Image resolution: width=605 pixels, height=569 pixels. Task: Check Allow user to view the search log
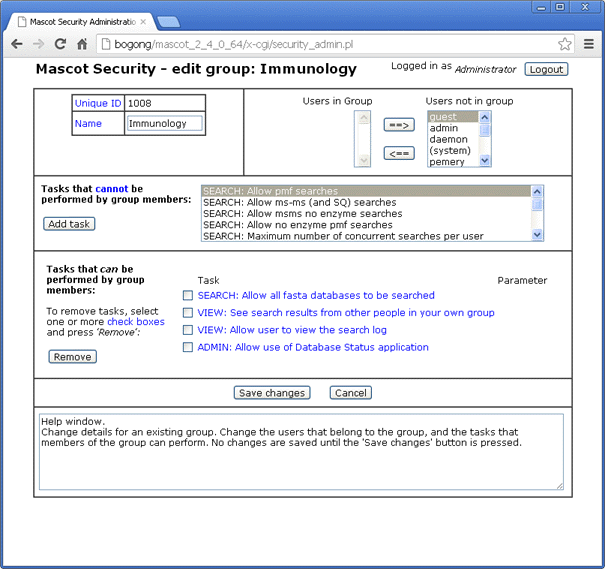tap(188, 330)
